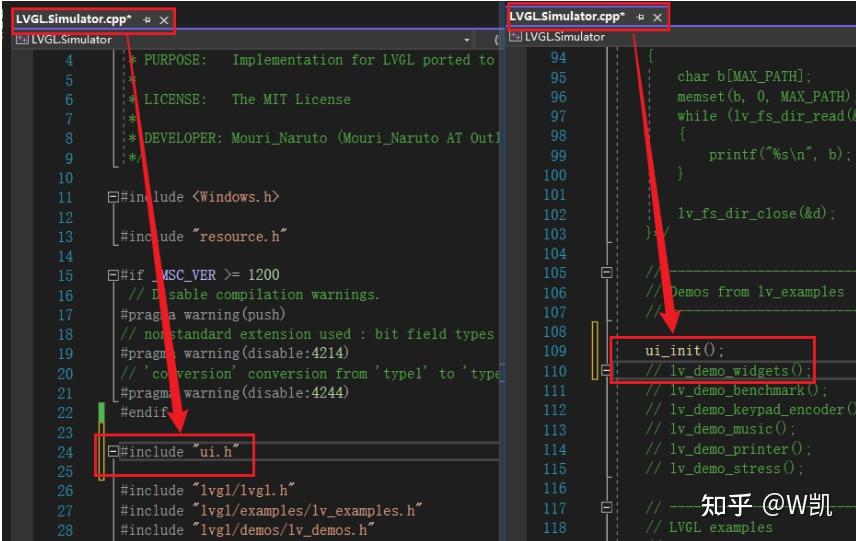
Task: Click the #include "resource.h" line
Action: (203, 236)
